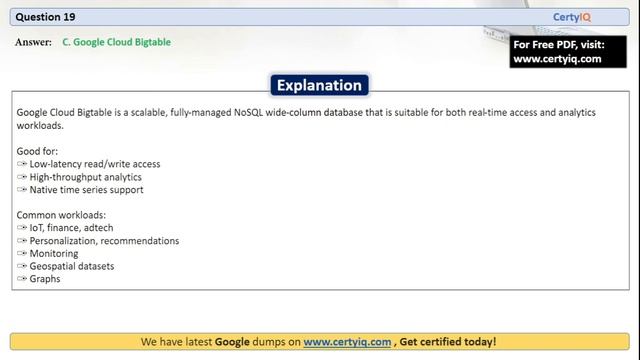Click answer text 'C. Google Cloud Bigtable'
The height and width of the screenshot is (360, 640).
[x=116, y=42]
